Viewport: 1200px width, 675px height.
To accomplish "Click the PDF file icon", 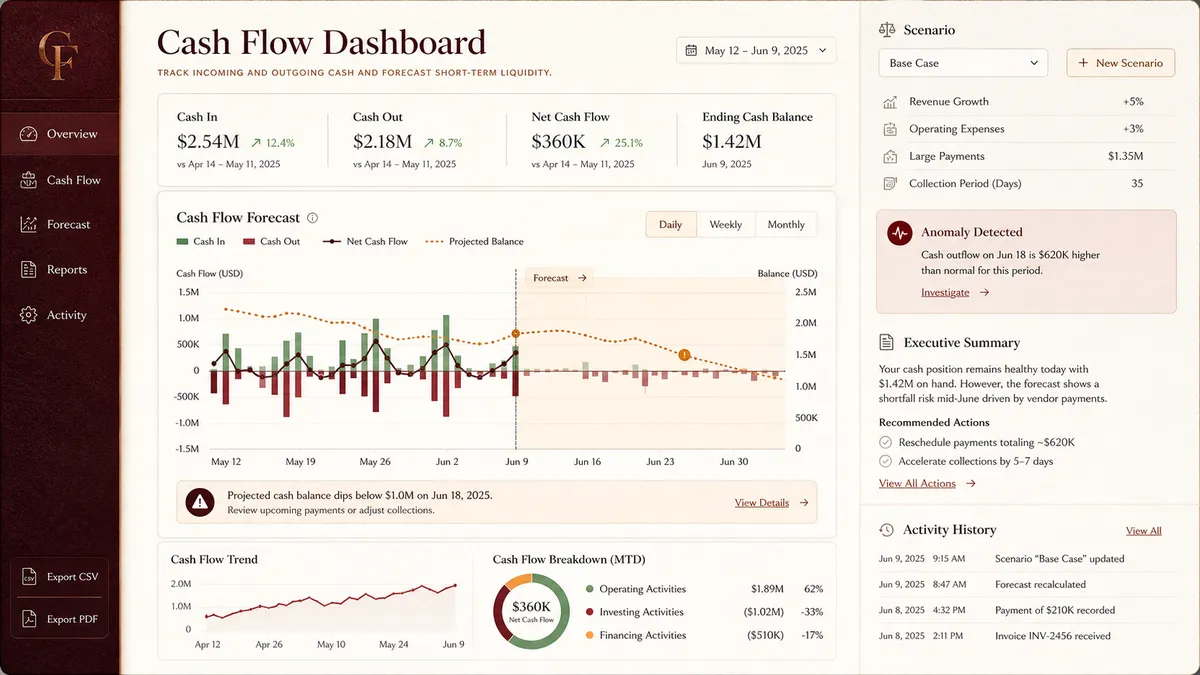I will [x=29, y=619].
